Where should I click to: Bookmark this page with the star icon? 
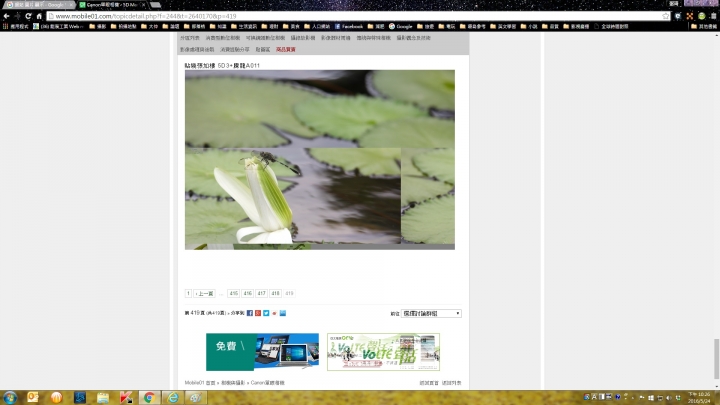665,16
